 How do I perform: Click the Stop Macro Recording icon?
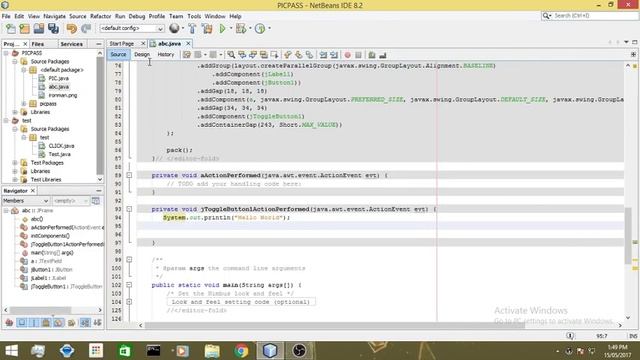[358, 55]
